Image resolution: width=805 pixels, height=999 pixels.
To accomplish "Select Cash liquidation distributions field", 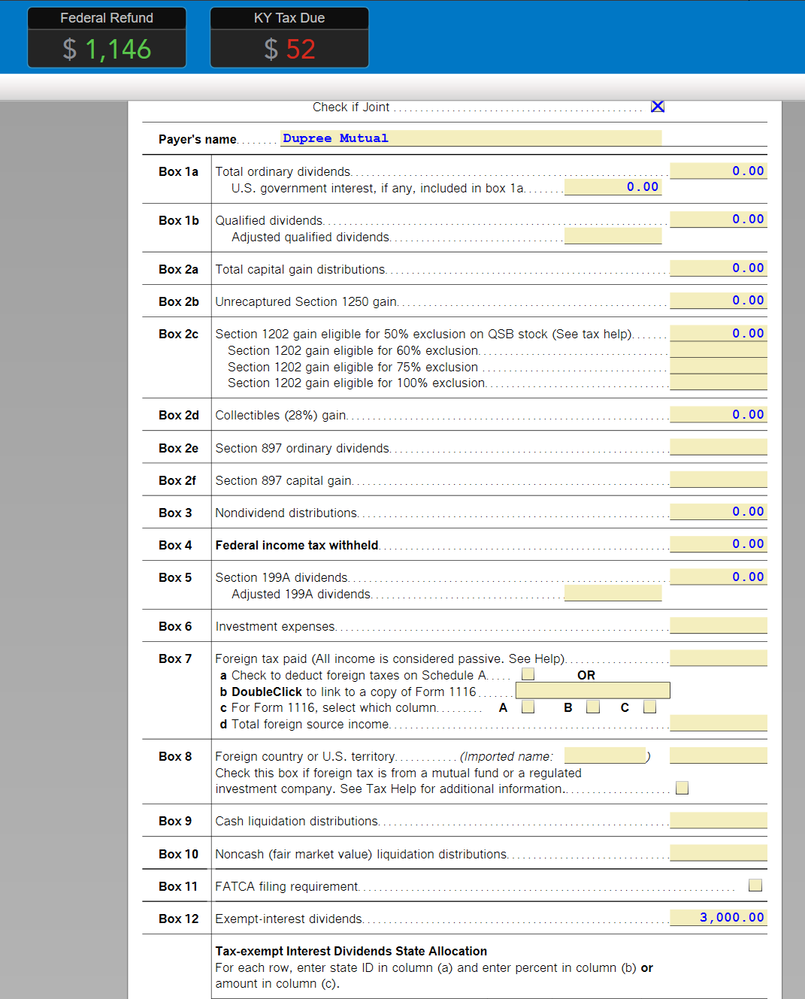I will [x=718, y=821].
